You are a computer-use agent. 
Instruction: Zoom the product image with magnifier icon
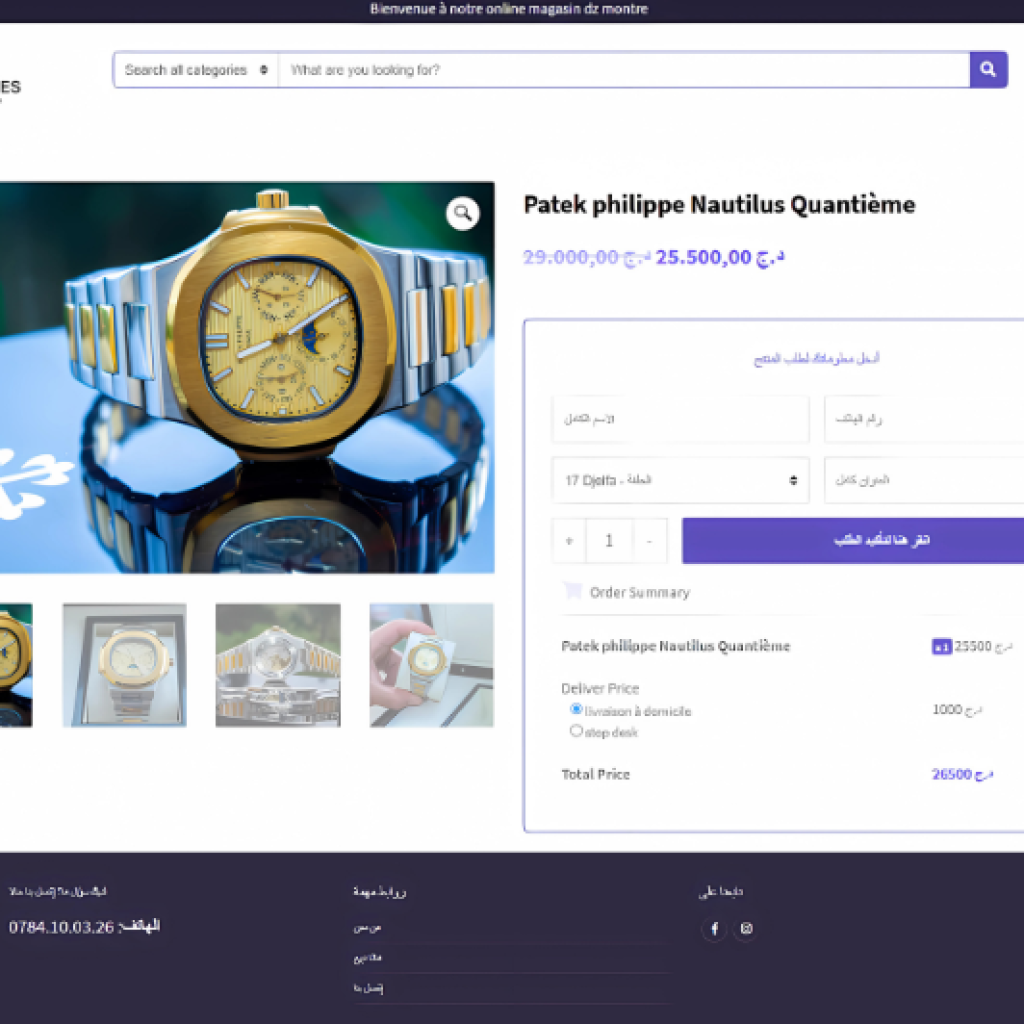(462, 213)
